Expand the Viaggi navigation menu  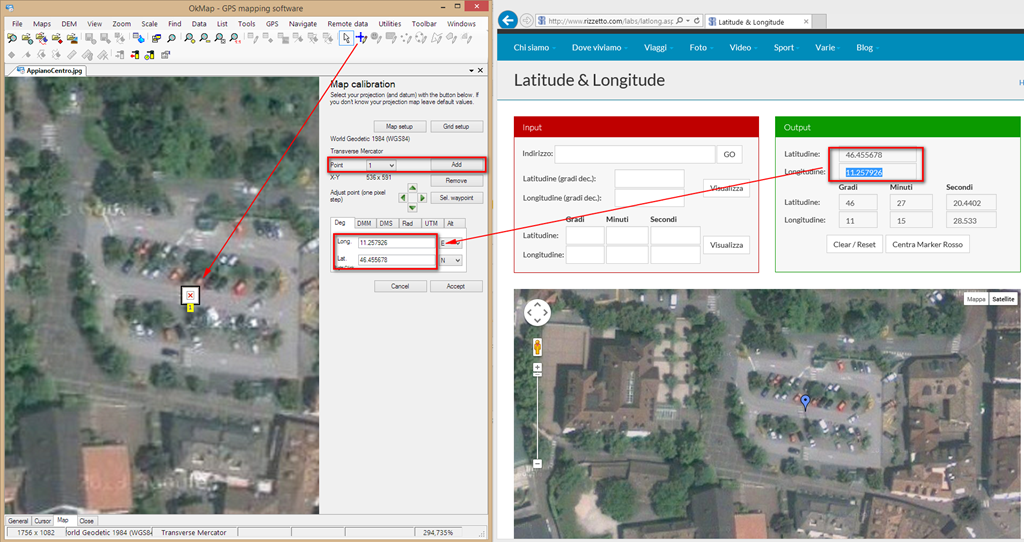(x=658, y=48)
